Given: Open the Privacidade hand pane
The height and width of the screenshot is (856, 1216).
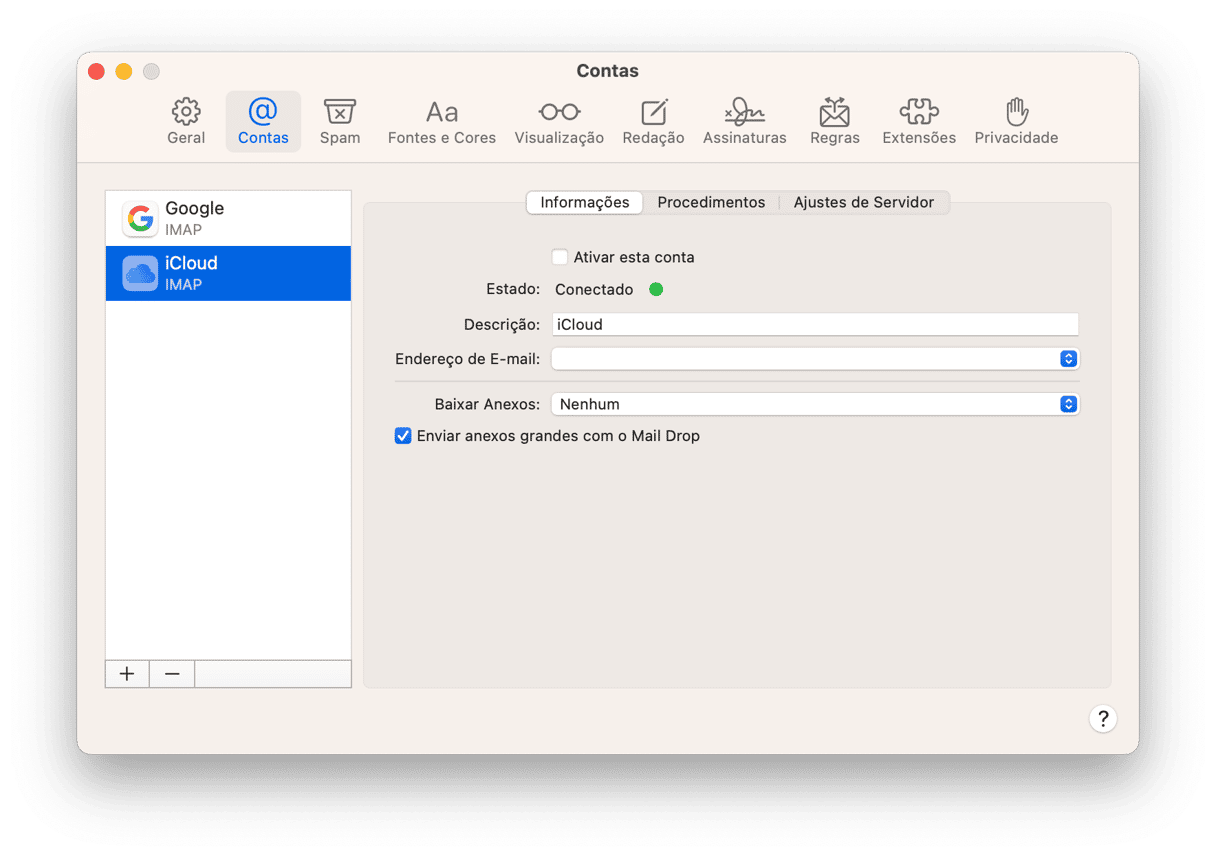Looking at the screenshot, I should click(x=1016, y=122).
